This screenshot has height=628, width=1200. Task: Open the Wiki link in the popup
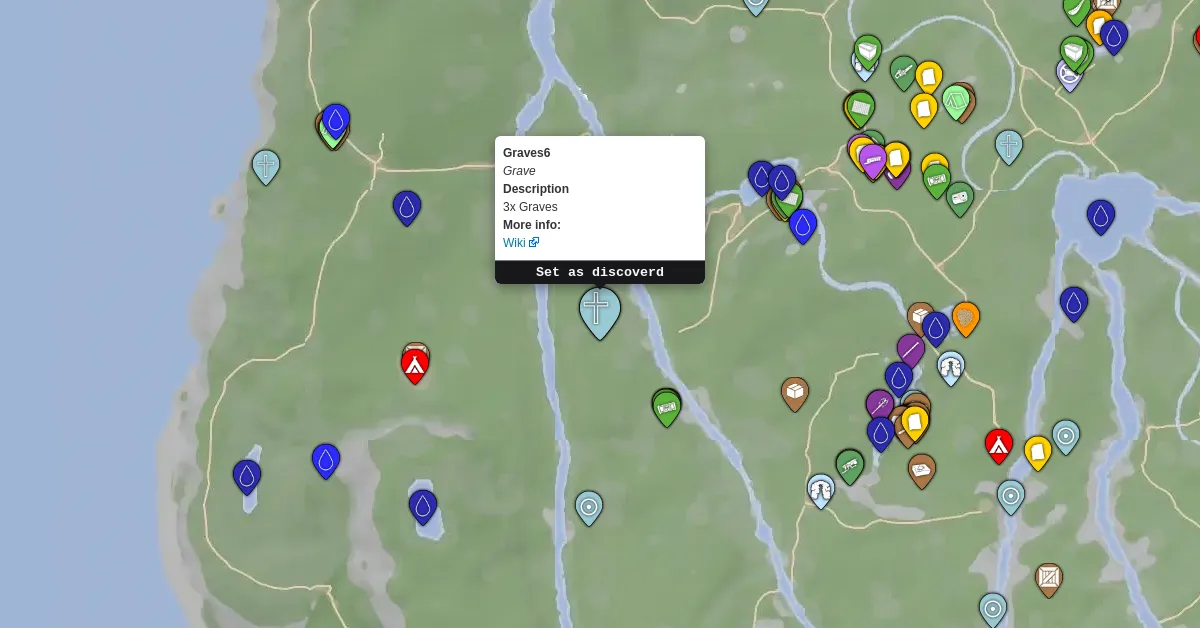(x=521, y=243)
